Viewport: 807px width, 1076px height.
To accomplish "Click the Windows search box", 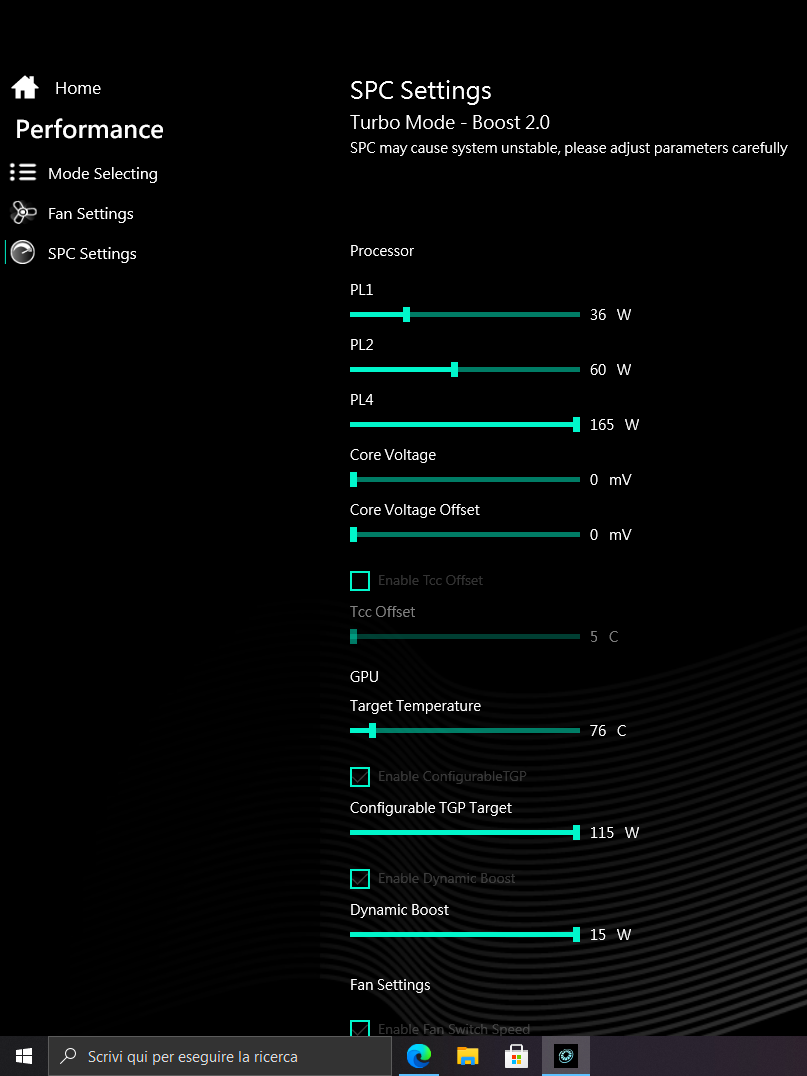I will (x=220, y=1056).
